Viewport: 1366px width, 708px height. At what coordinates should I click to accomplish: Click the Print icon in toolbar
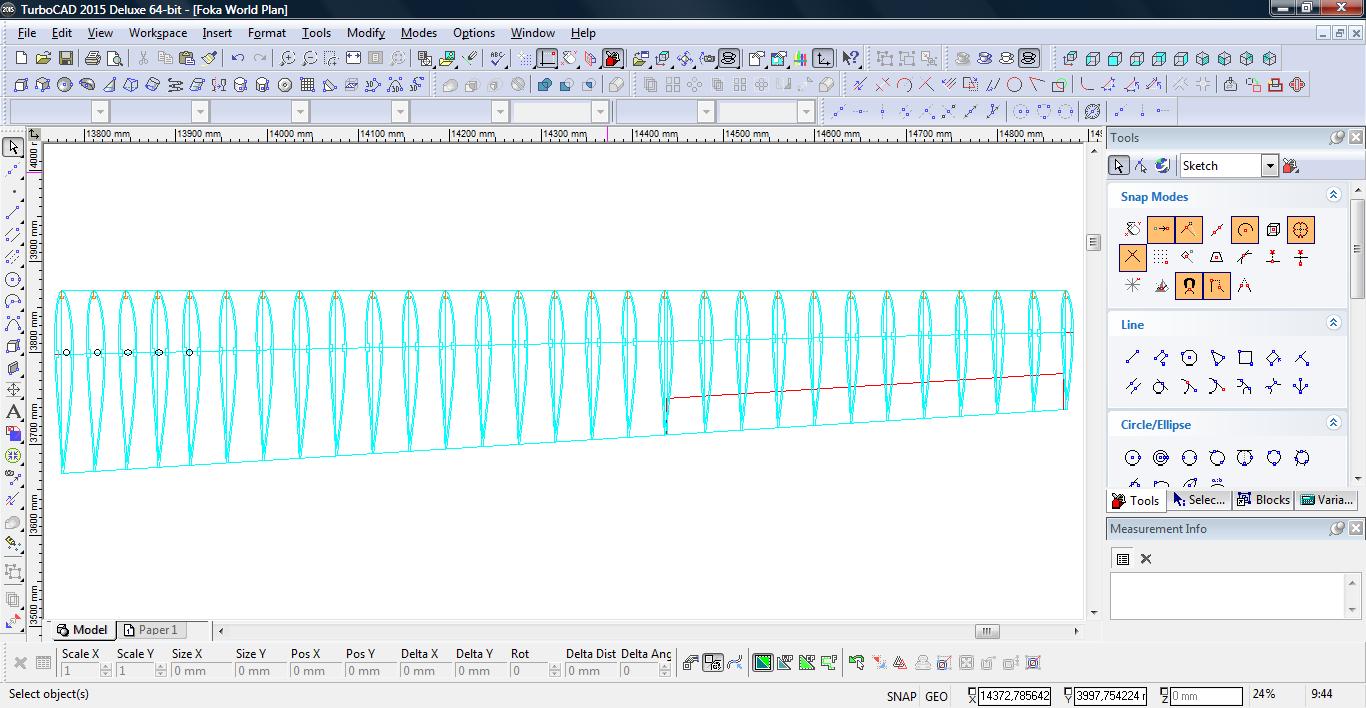coord(93,59)
